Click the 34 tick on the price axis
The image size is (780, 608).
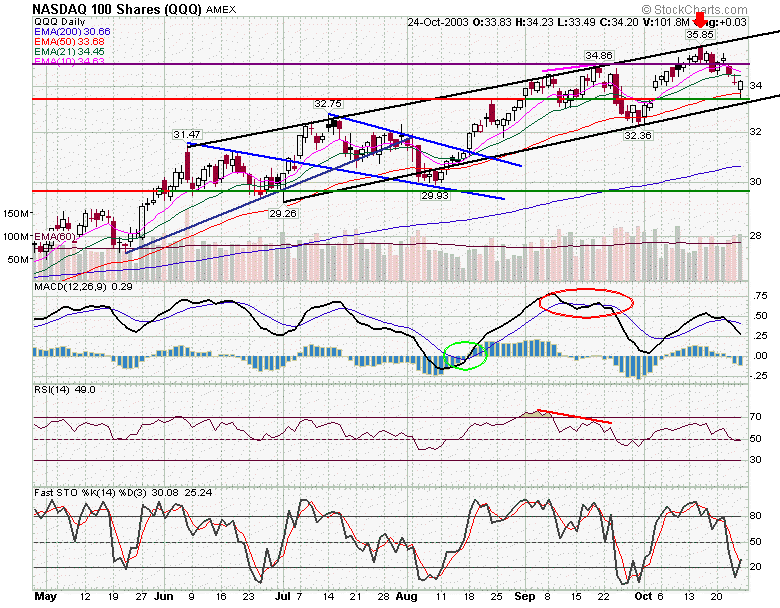(x=756, y=86)
